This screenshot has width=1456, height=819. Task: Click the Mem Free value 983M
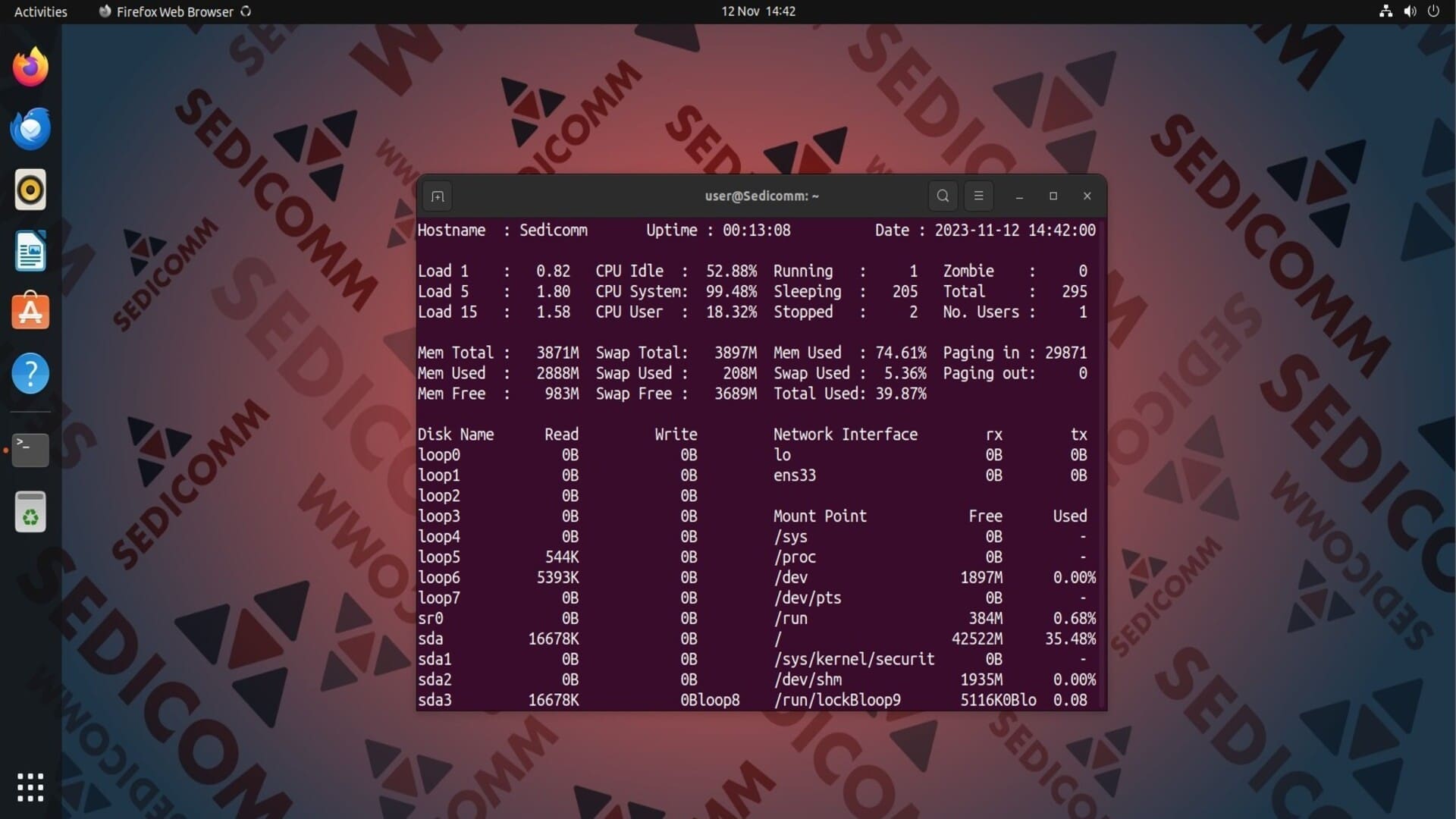coord(562,394)
